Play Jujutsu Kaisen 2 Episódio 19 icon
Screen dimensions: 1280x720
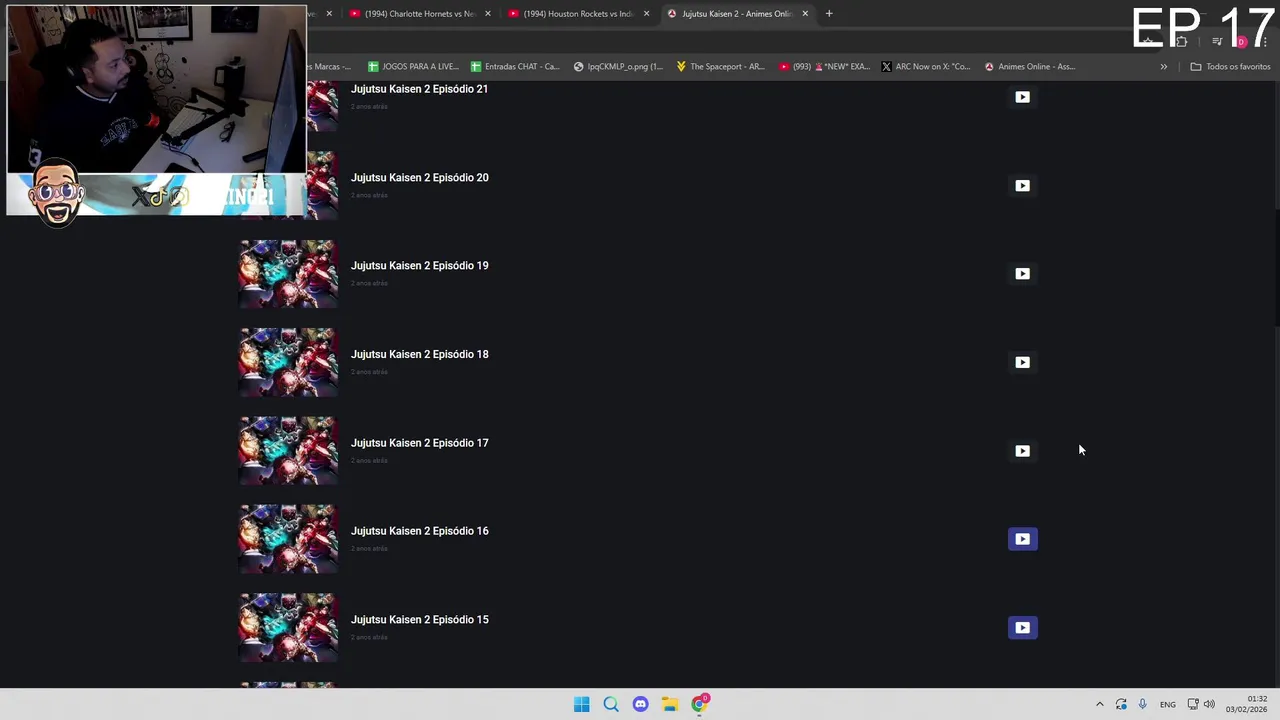point(1022,273)
